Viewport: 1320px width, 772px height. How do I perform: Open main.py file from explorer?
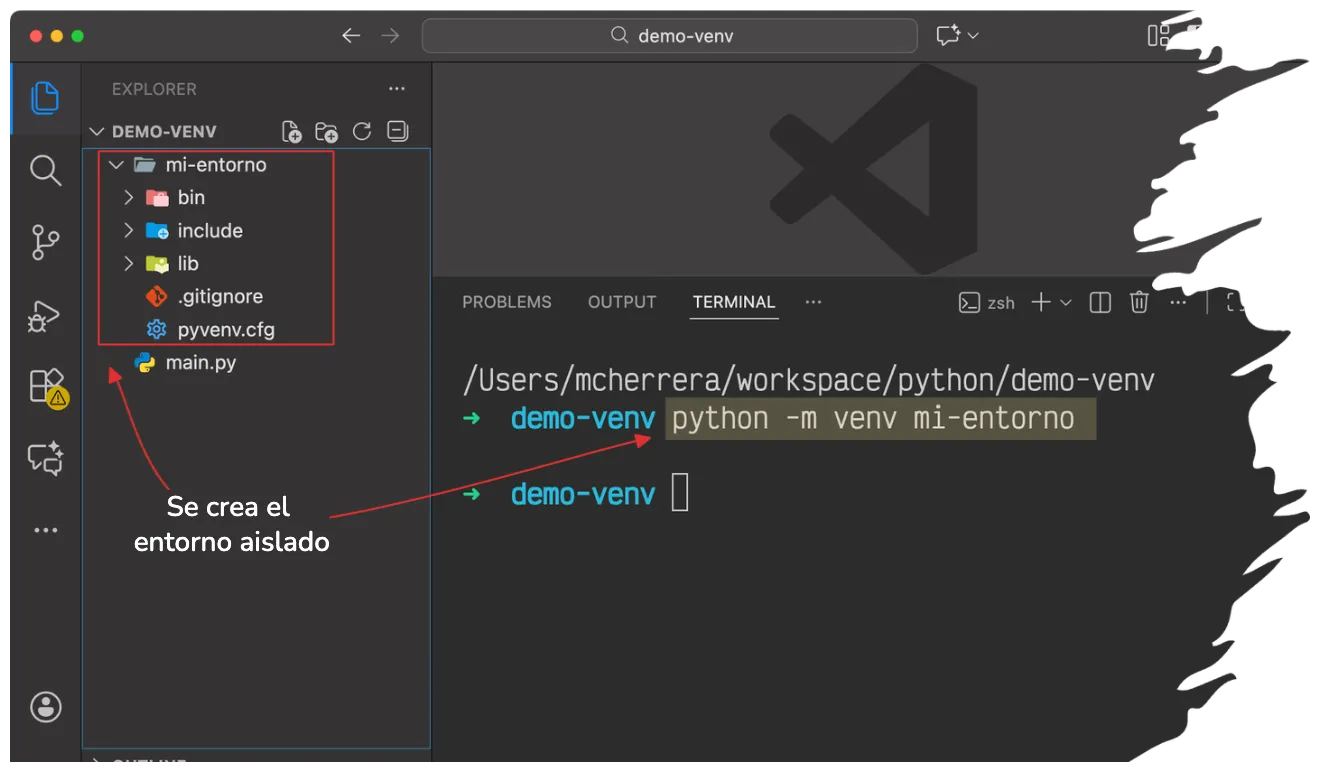[200, 362]
